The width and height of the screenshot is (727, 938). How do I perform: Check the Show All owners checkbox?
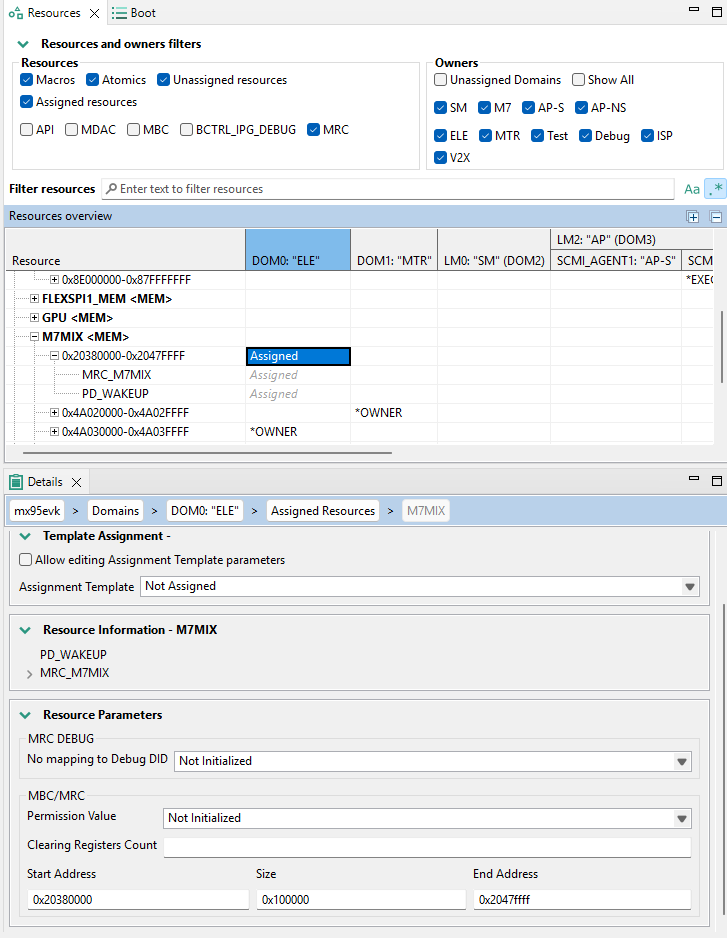[578, 80]
